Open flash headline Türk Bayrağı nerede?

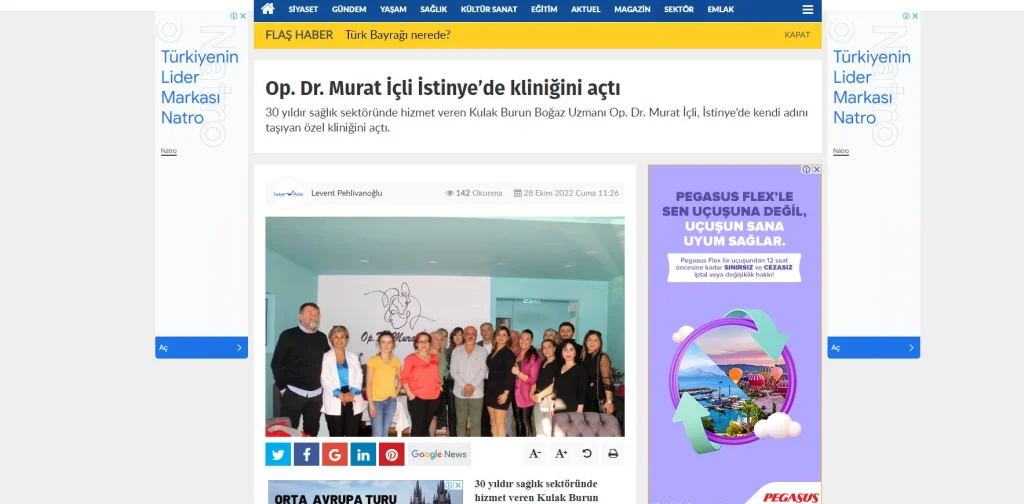tap(397, 35)
